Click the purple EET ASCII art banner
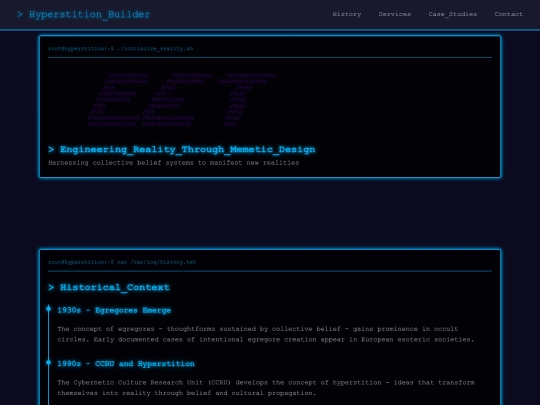 pos(182,100)
